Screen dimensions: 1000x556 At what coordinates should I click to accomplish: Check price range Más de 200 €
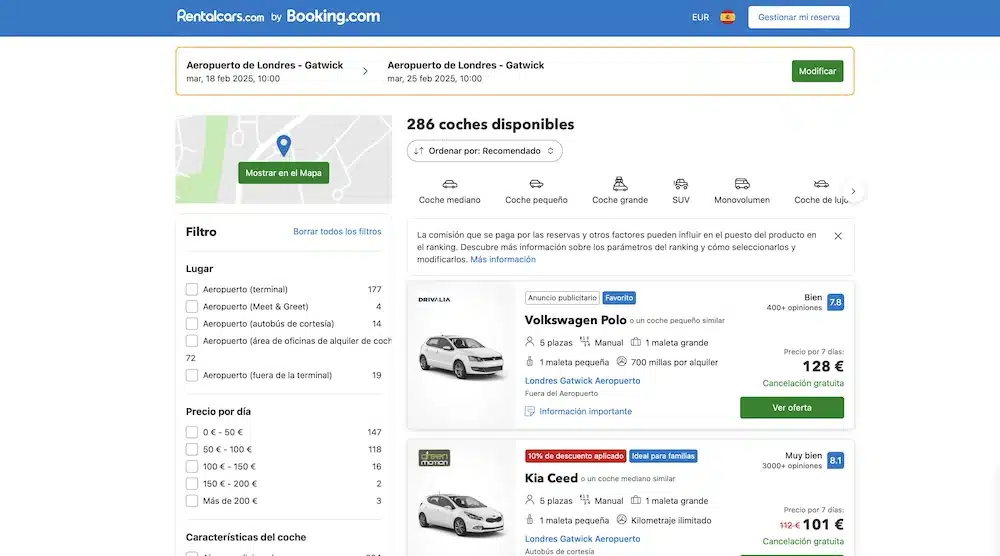192,501
